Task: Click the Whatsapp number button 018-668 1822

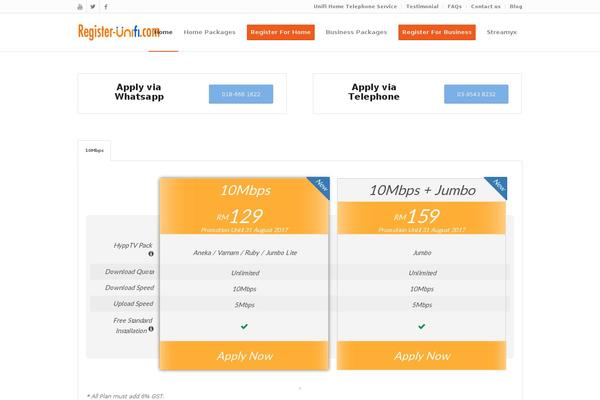Action: [241, 94]
